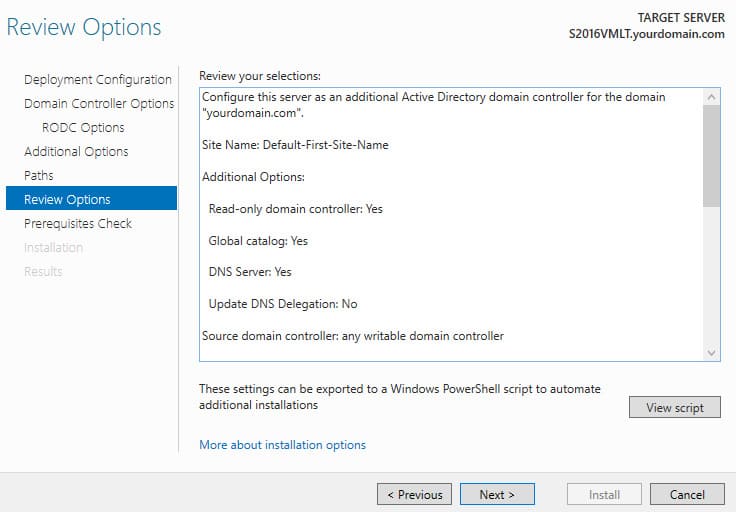This screenshot has height=512, width=736.
Task: Click the scrollbar track below the thumb
Action: coord(711,276)
